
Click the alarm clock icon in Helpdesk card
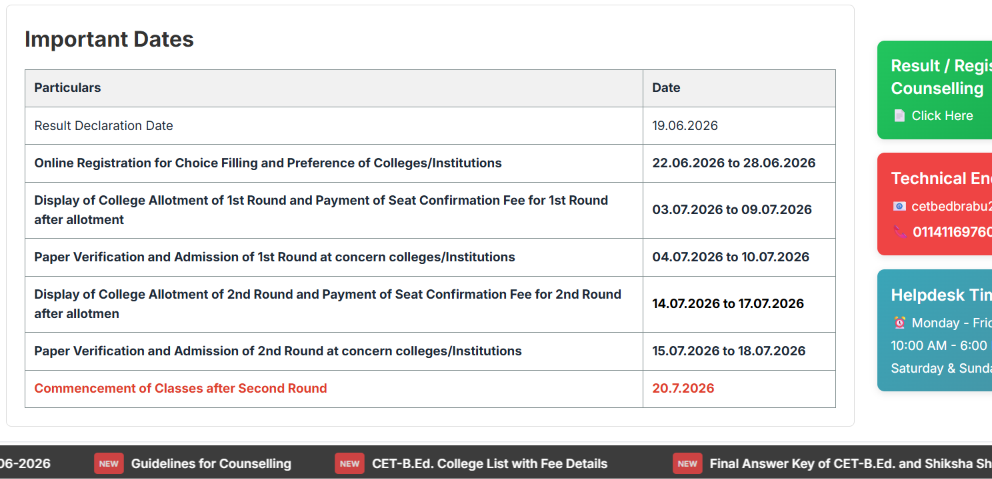point(899,323)
